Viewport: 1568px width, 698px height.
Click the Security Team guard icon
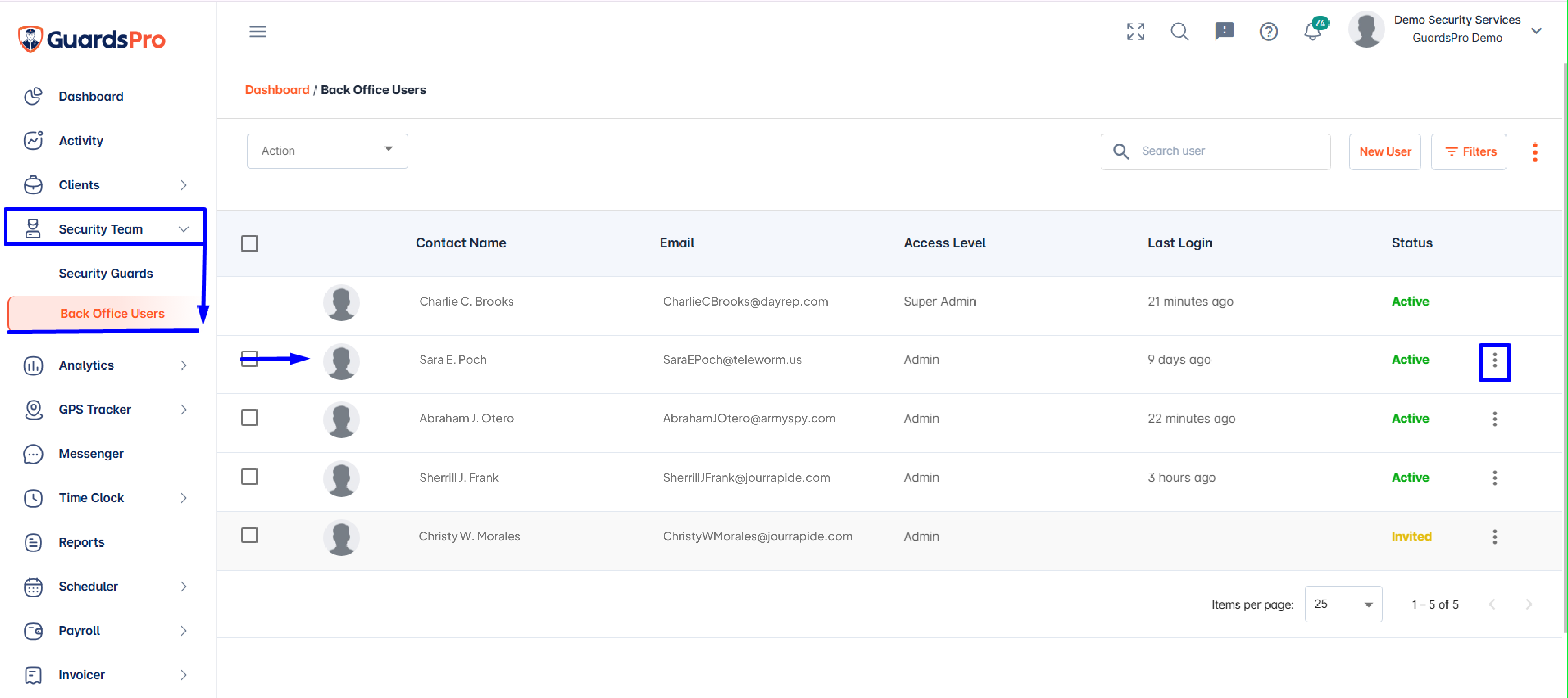point(33,229)
